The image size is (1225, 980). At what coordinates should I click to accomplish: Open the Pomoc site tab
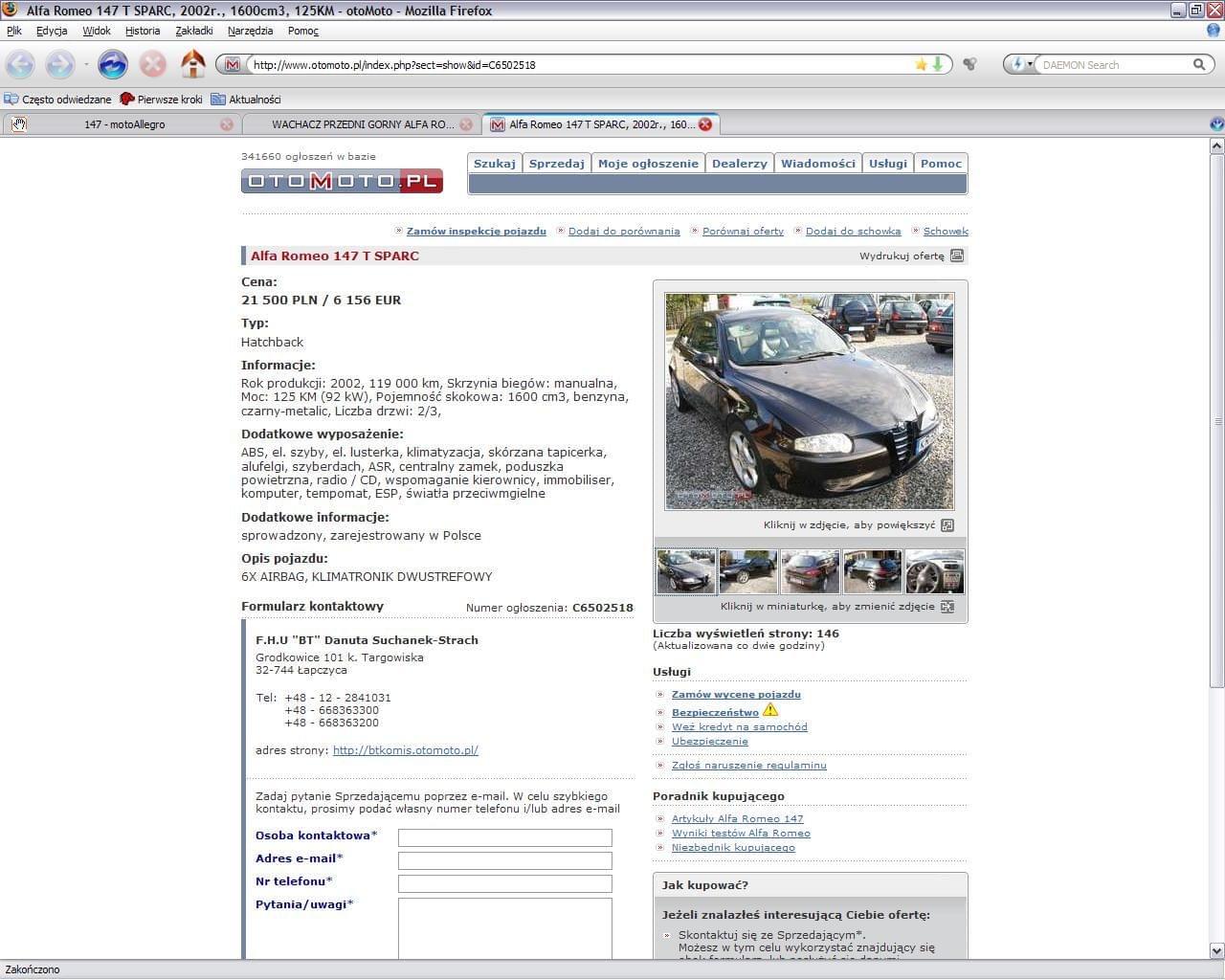click(x=941, y=164)
